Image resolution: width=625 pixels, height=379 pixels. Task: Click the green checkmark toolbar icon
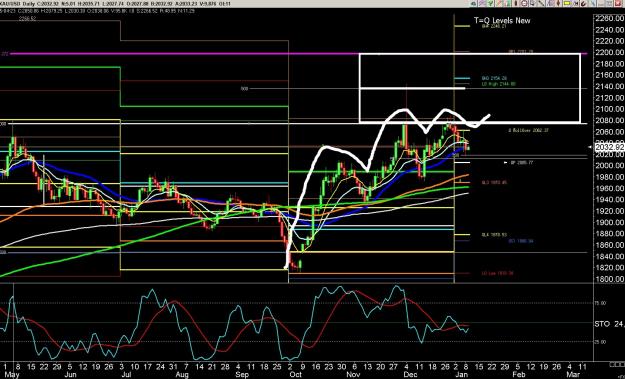[490, 4]
